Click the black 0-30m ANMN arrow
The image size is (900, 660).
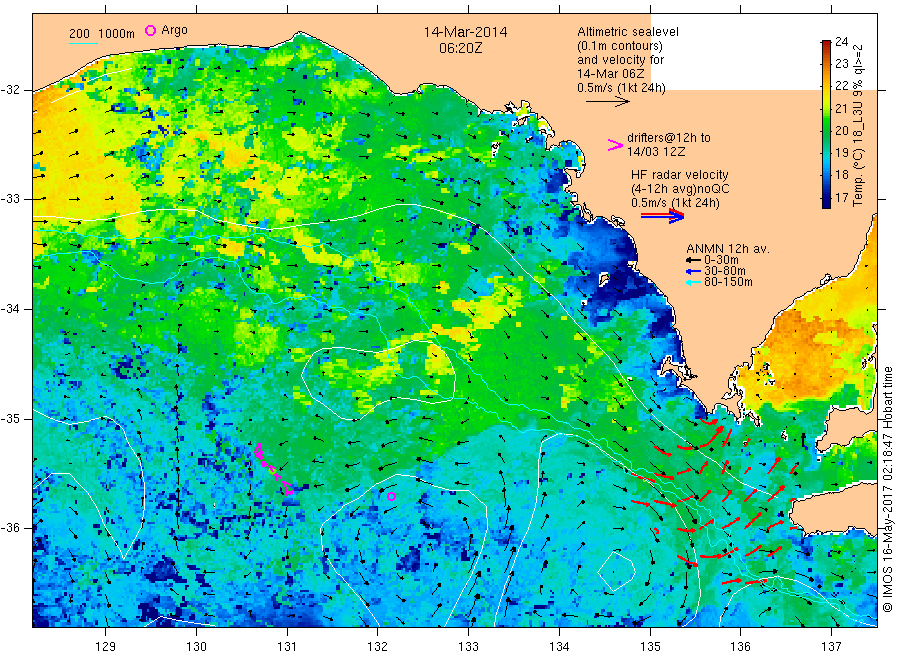click(x=693, y=261)
